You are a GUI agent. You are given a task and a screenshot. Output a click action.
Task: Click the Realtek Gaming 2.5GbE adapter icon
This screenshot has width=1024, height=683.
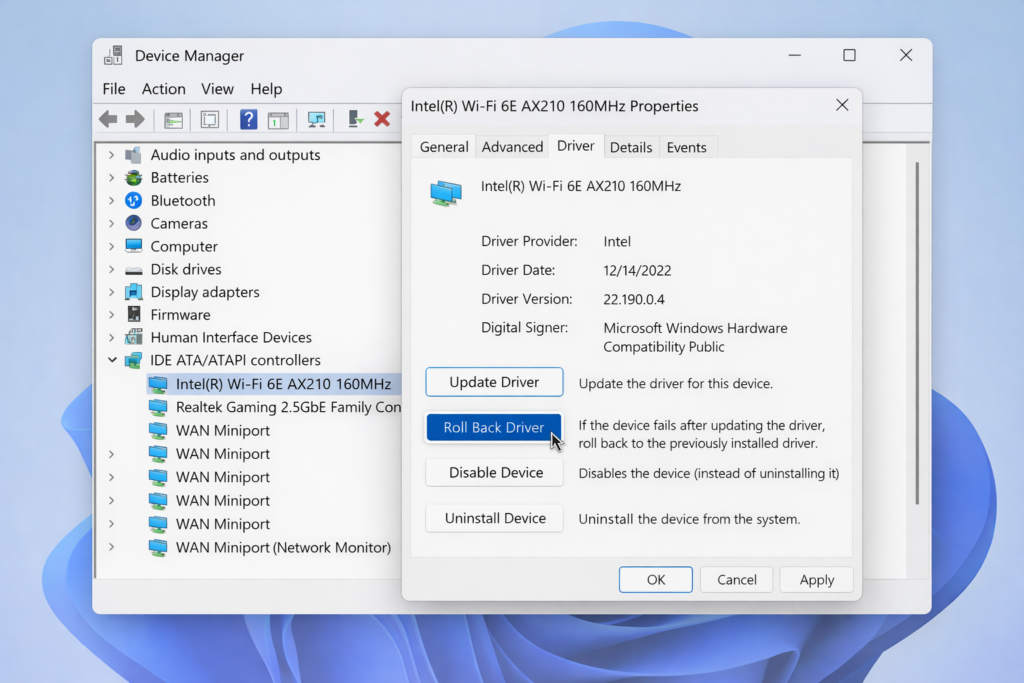[x=158, y=407]
